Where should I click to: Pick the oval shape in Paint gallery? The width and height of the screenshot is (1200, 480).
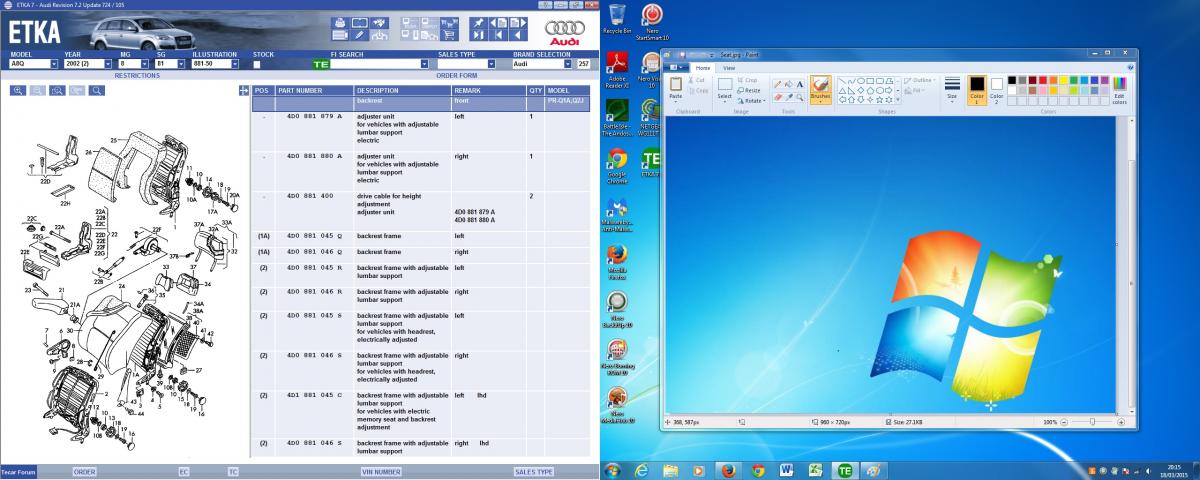coord(861,81)
